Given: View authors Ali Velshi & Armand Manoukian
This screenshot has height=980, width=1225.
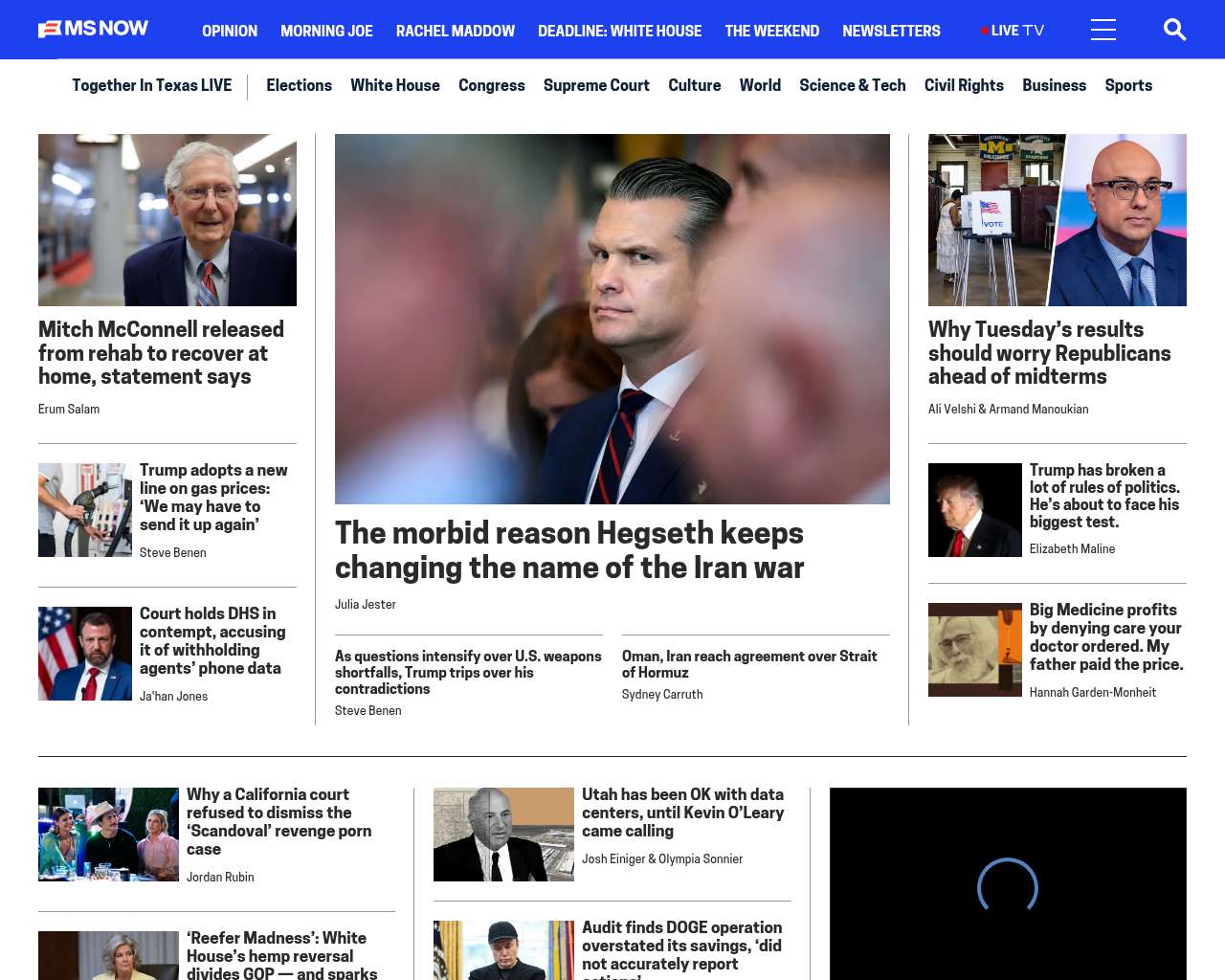Looking at the screenshot, I should pos(1008,409).
